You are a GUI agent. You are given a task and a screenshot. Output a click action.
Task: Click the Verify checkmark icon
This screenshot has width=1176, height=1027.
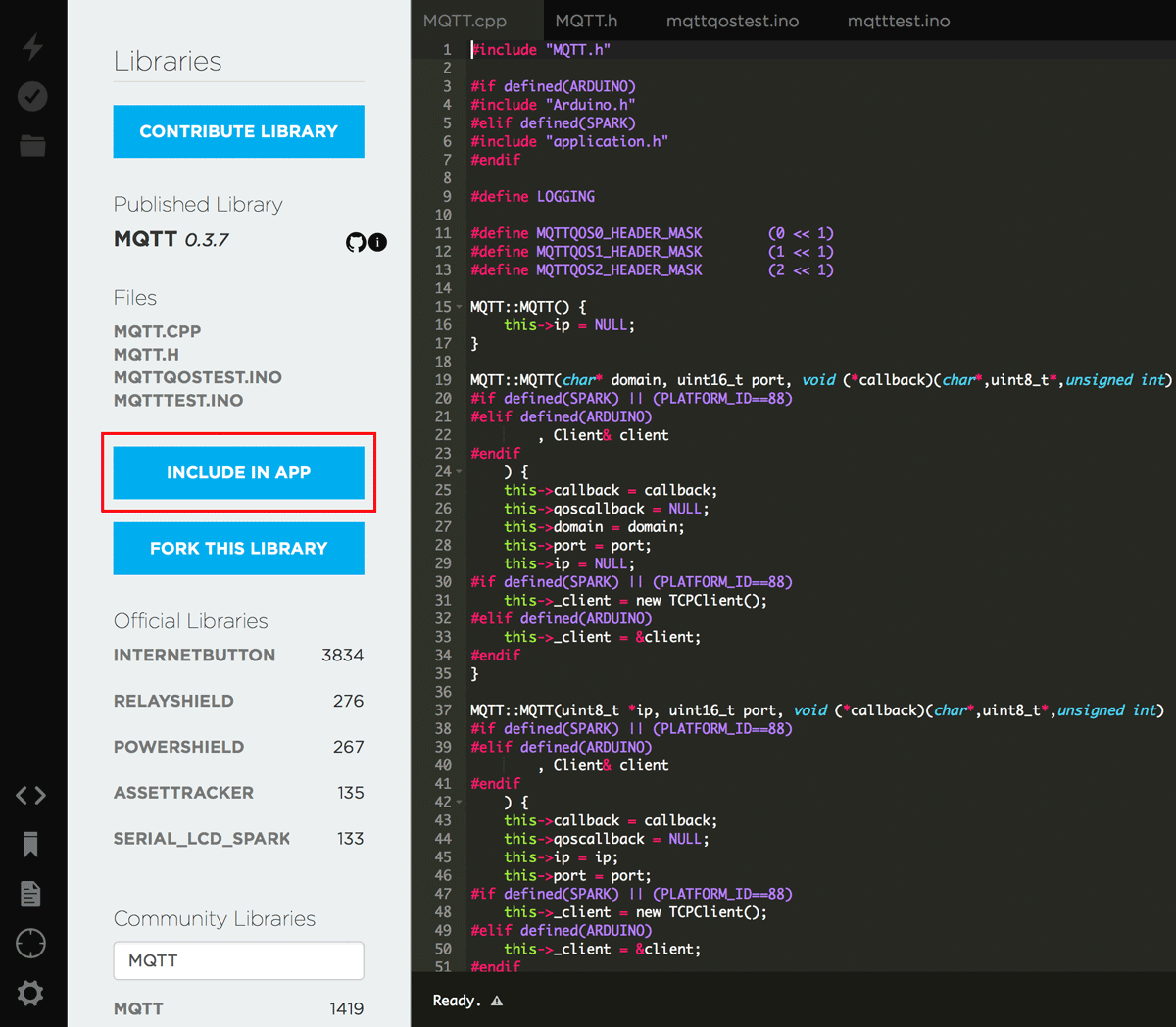(32, 96)
